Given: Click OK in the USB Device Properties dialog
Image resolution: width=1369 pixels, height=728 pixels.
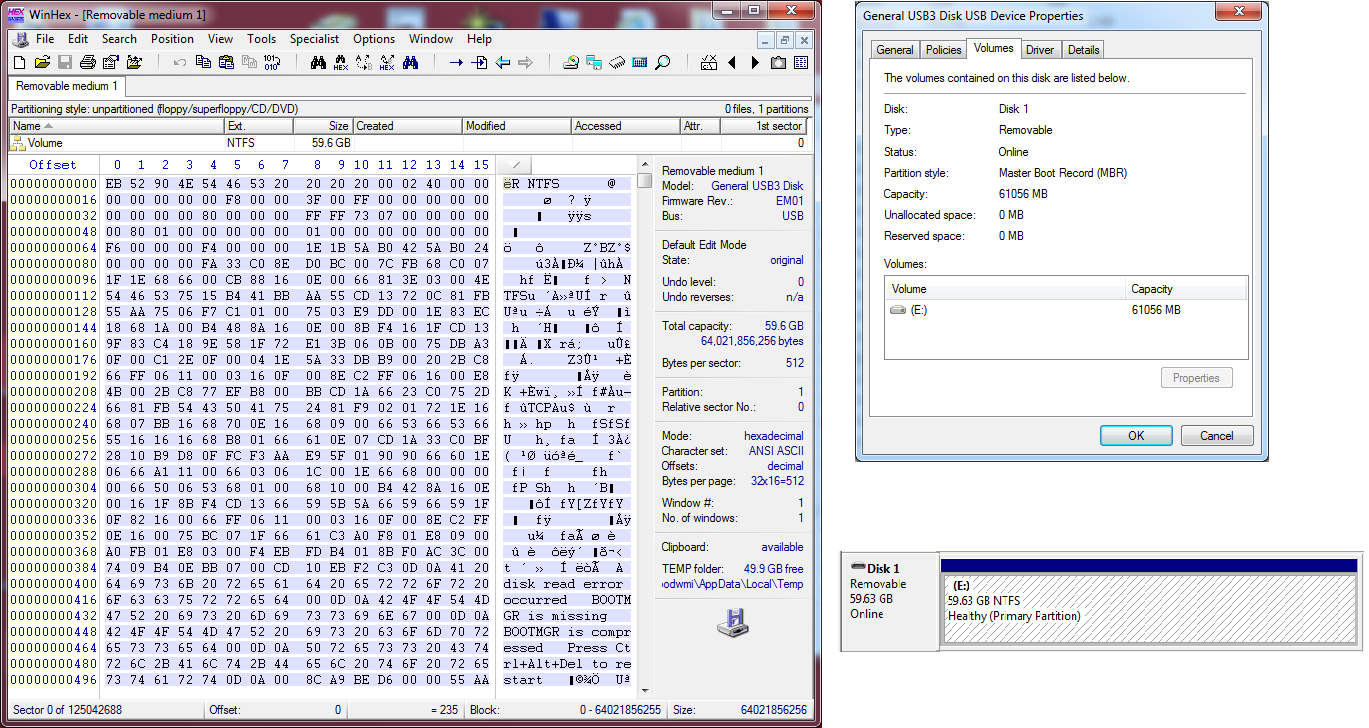Looking at the screenshot, I should [1136, 436].
